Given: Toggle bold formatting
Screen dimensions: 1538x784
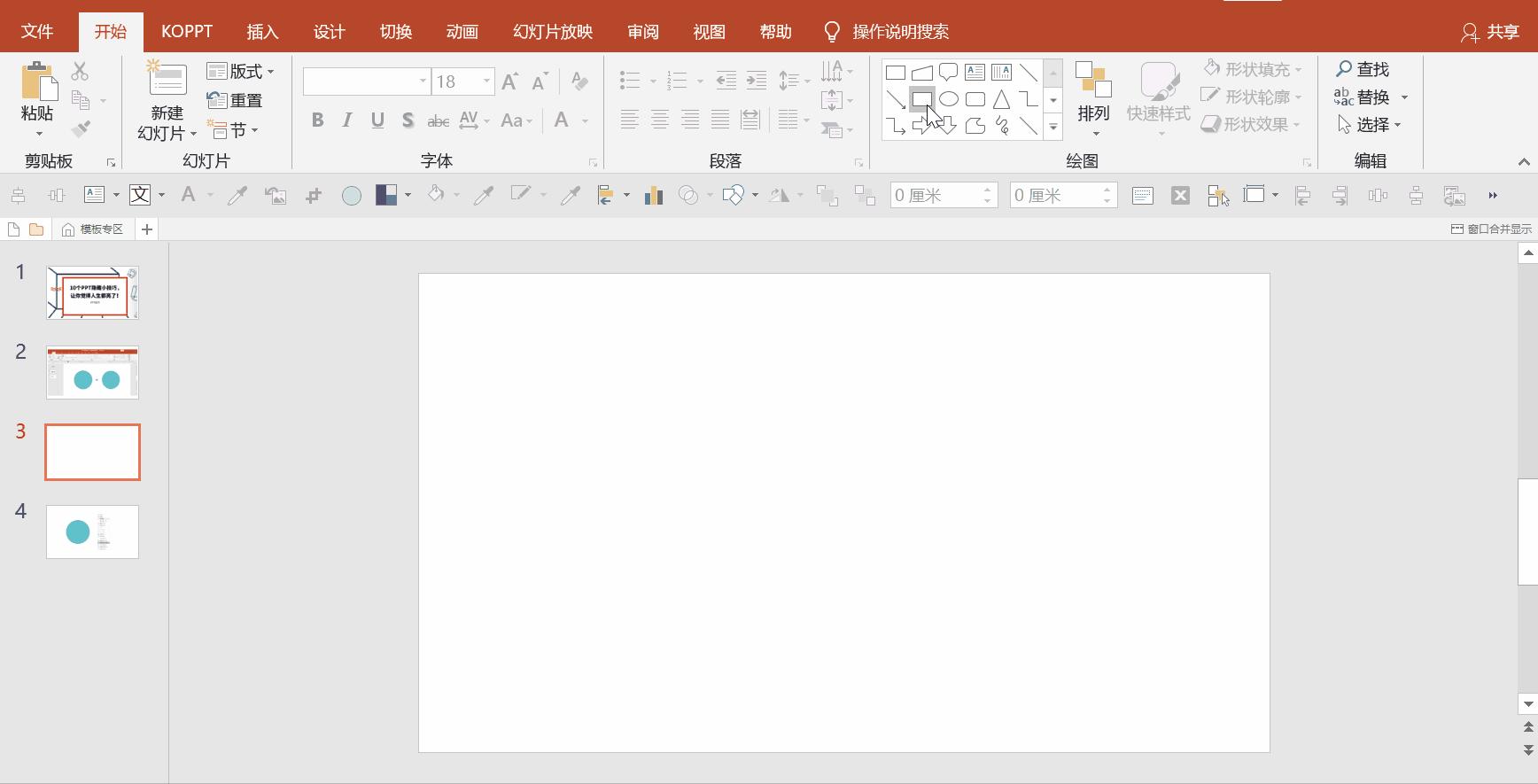Looking at the screenshot, I should coord(317,120).
